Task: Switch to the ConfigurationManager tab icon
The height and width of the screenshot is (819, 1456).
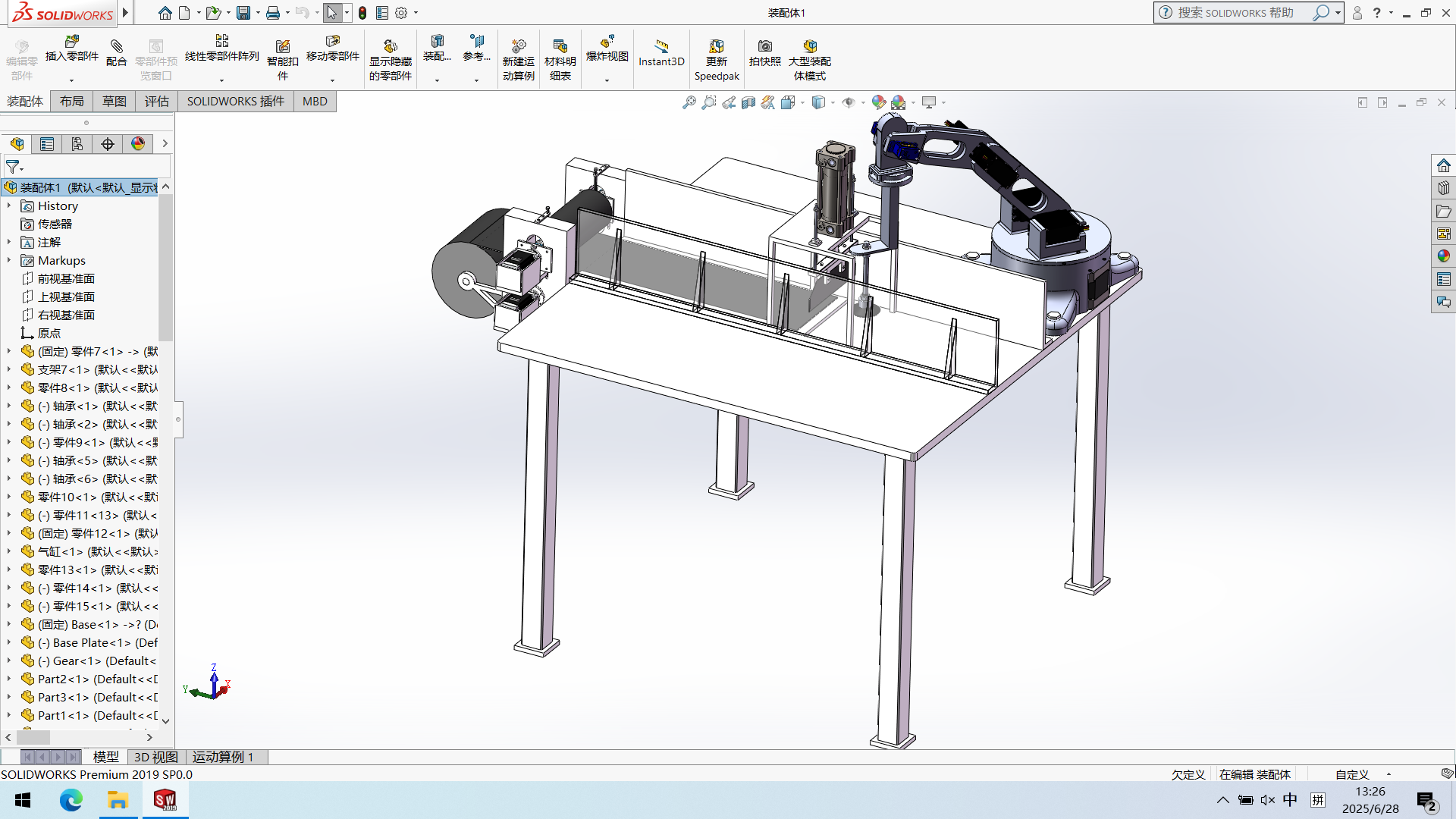Action: (77, 144)
